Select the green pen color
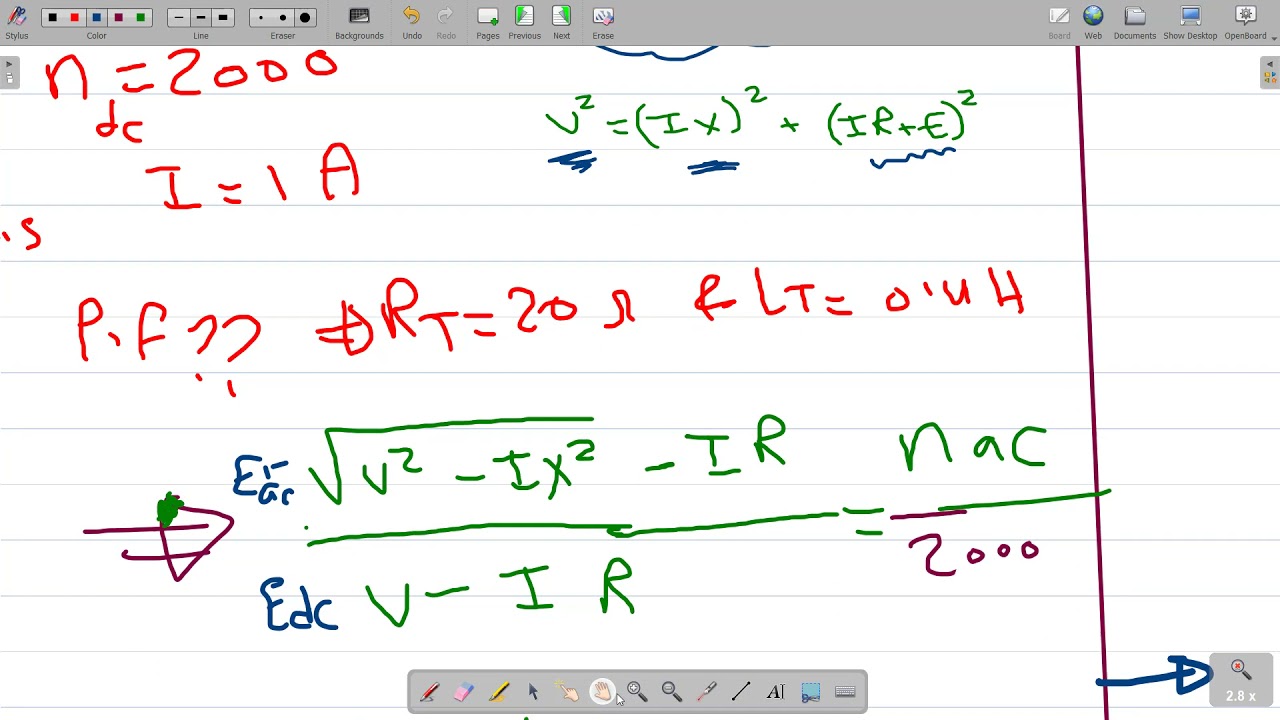This screenshot has width=1280, height=720. click(141, 18)
